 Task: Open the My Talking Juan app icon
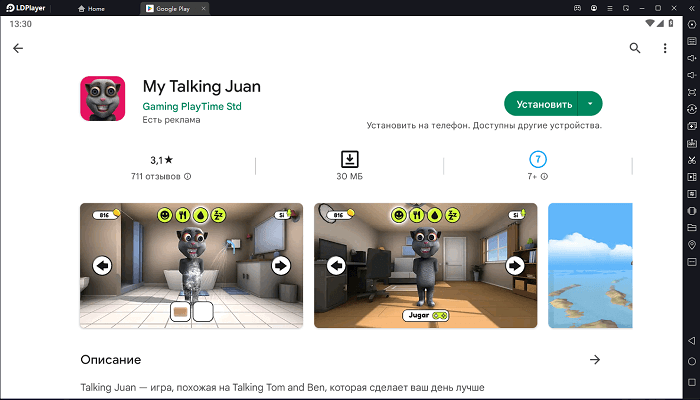pyautogui.click(x=103, y=98)
